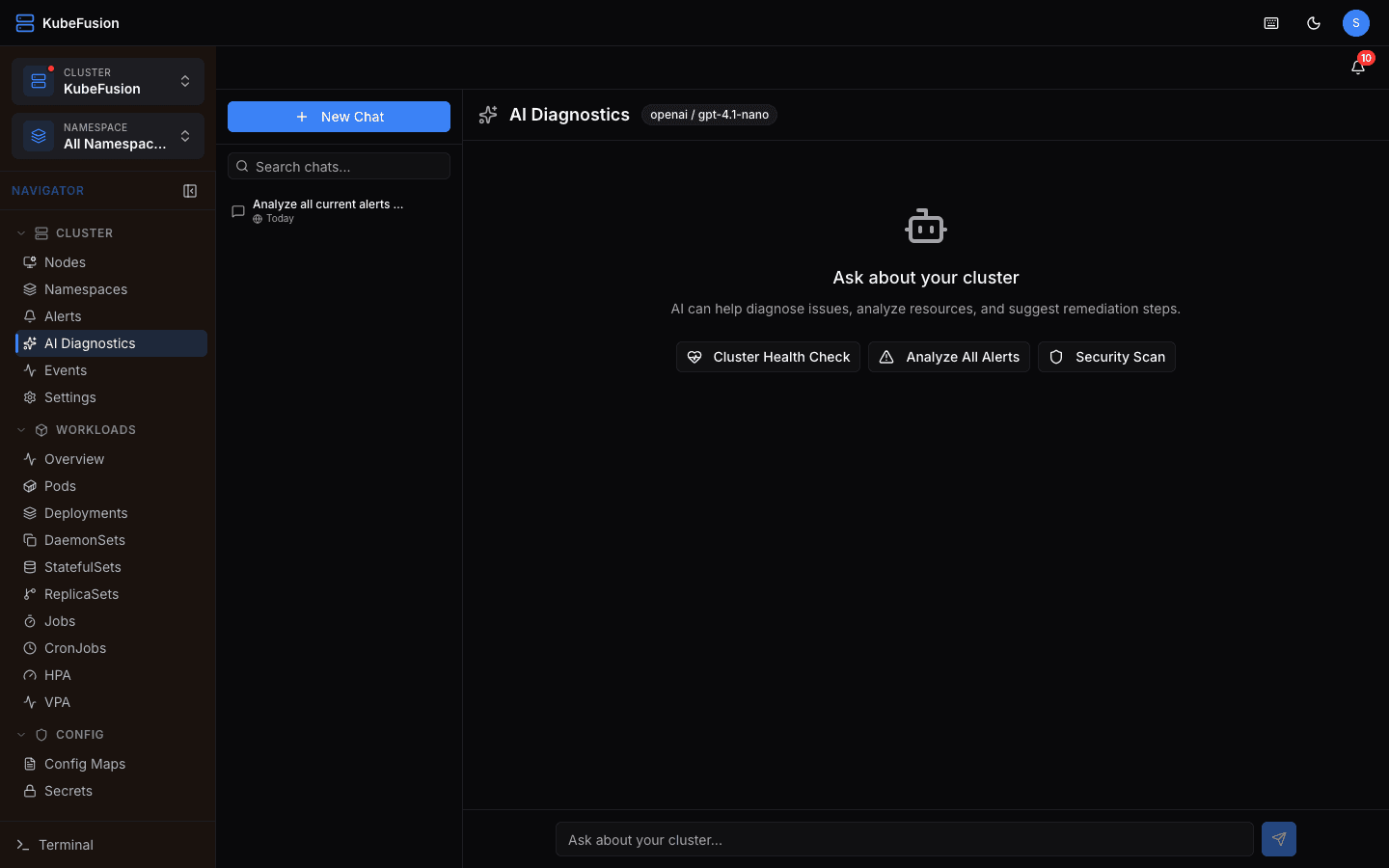The width and height of the screenshot is (1389, 868).
Task: Collapse the Navigator panel
Action: tap(190, 190)
